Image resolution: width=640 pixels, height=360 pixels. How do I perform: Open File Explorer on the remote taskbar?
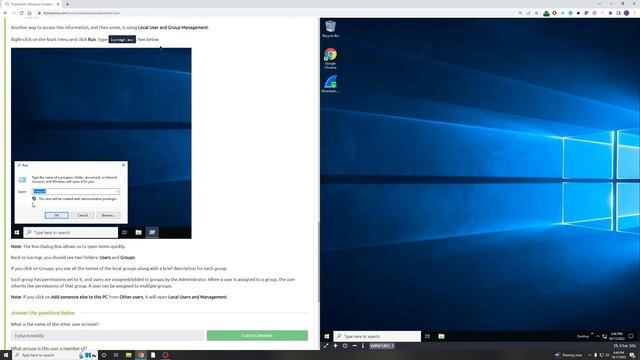click(x=441, y=336)
